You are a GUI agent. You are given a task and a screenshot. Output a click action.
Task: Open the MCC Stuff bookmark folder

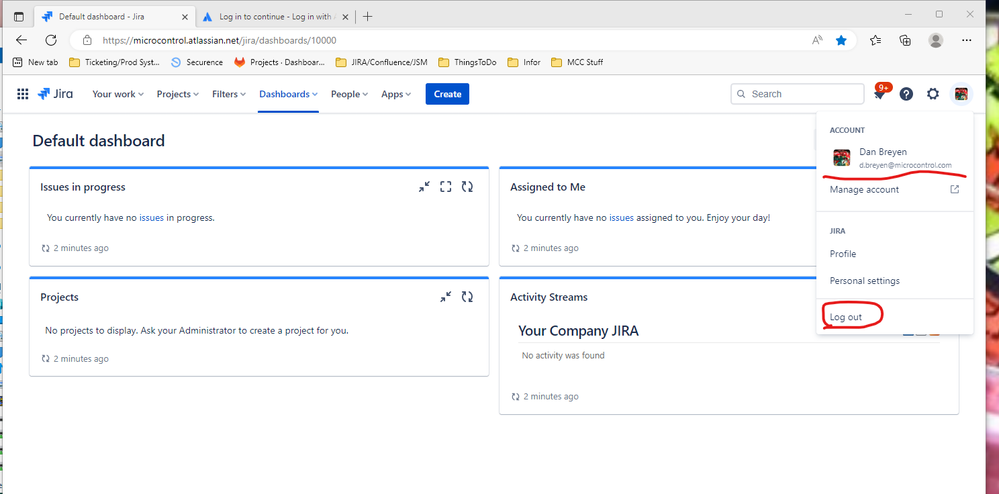[577, 62]
